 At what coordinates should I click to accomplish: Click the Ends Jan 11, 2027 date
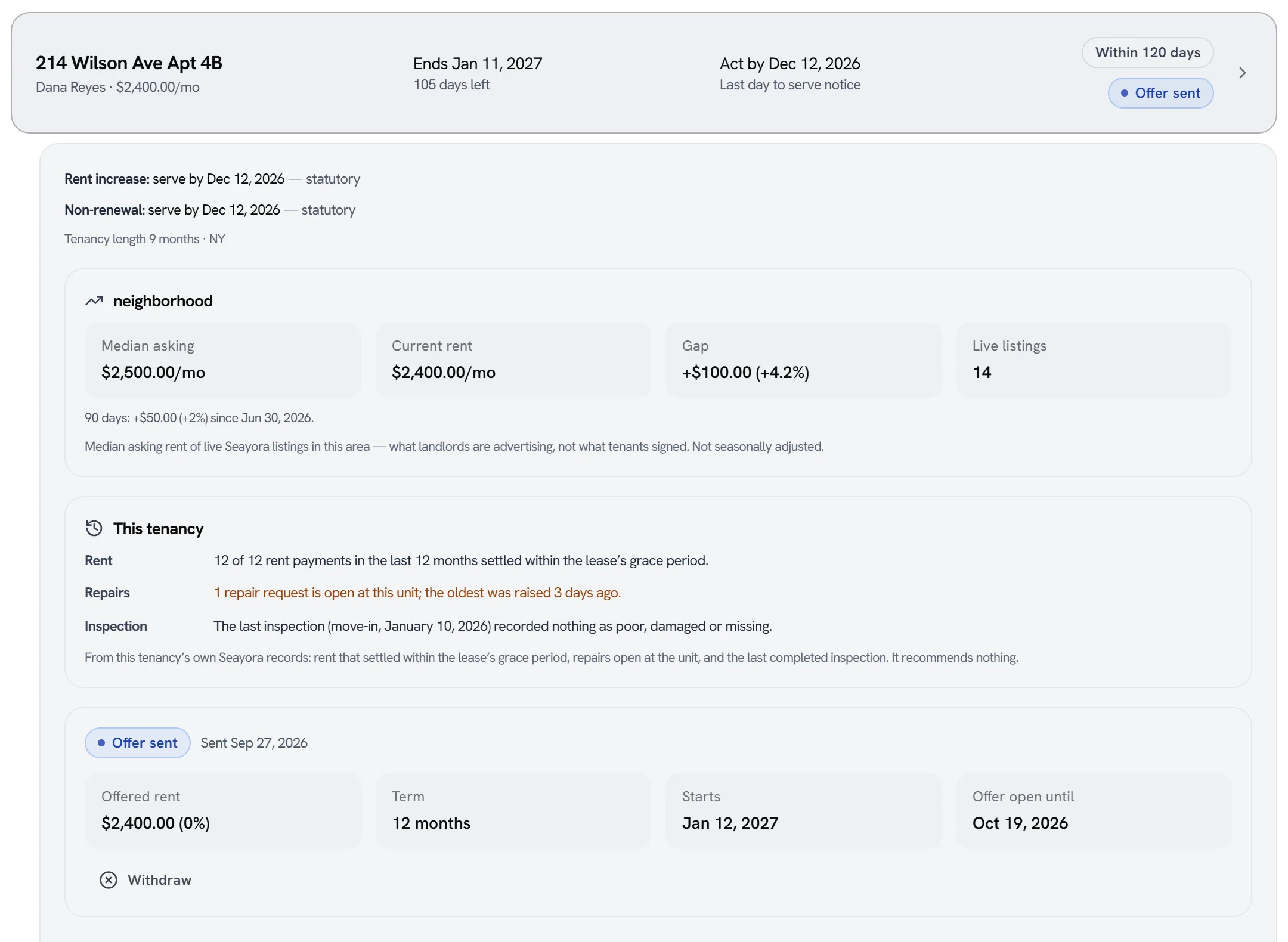click(478, 64)
